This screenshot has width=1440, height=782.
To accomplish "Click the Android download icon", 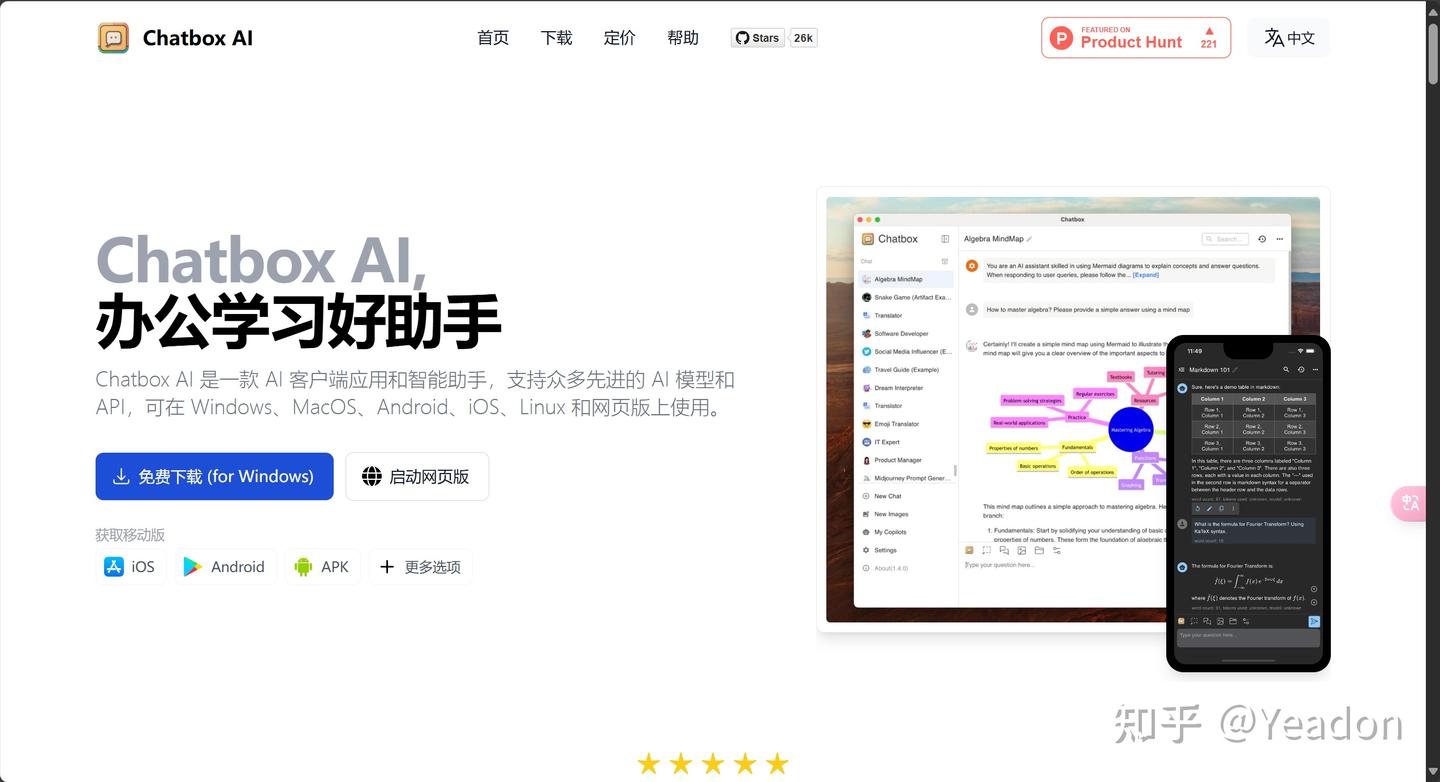I will pos(192,566).
